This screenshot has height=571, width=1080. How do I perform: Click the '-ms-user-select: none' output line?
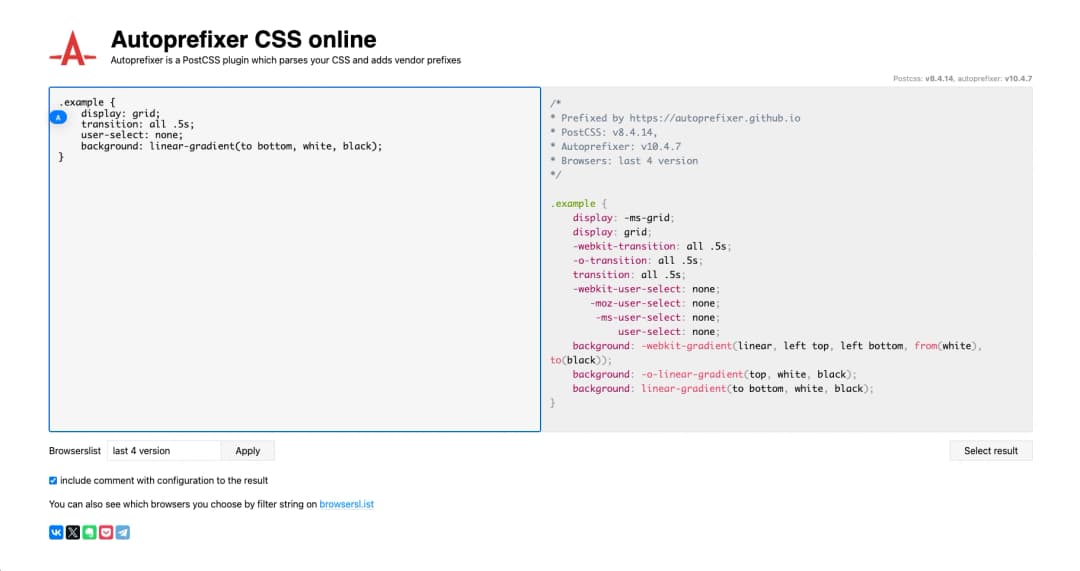[x=656, y=317]
